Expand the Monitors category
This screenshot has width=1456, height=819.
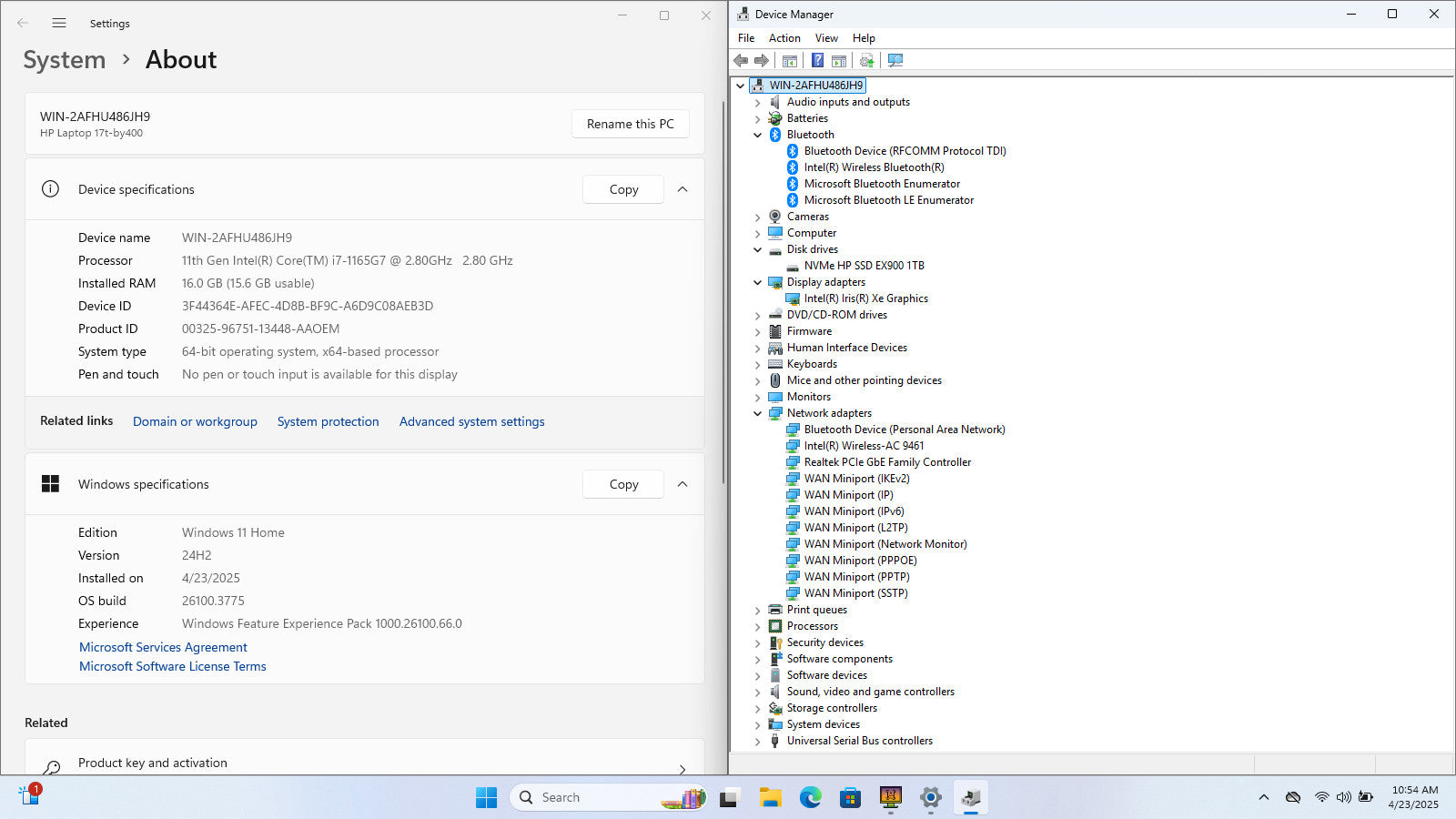757,397
